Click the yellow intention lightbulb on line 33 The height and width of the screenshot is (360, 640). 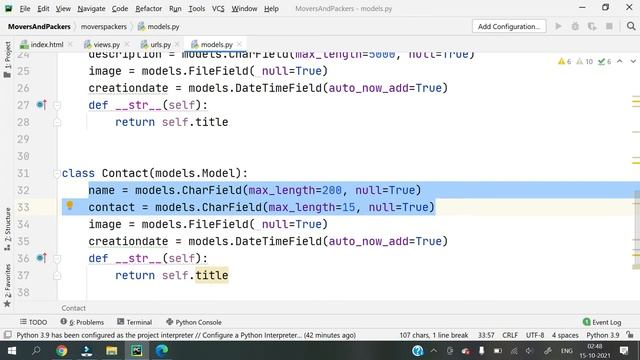70,205
